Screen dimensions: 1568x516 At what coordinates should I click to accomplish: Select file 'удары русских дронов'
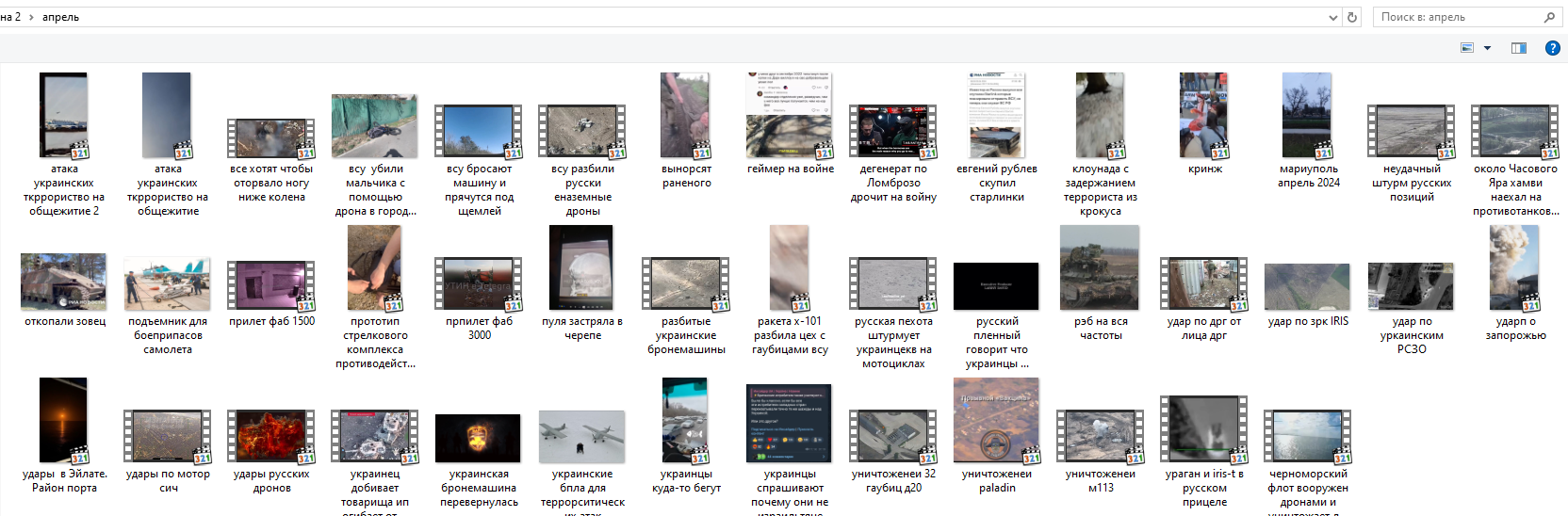(x=271, y=452)
